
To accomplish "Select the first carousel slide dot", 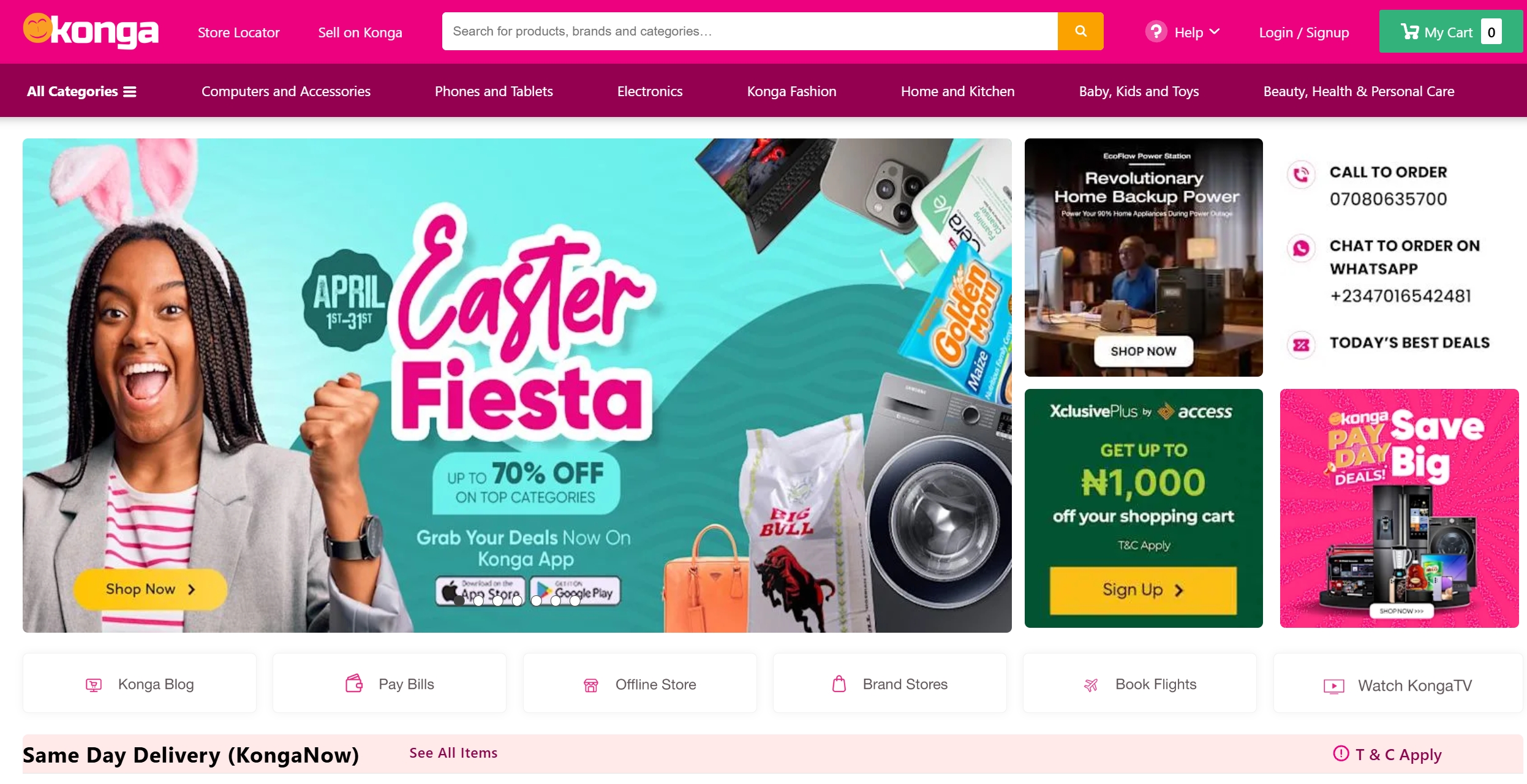I will click(x=459, y=601).
